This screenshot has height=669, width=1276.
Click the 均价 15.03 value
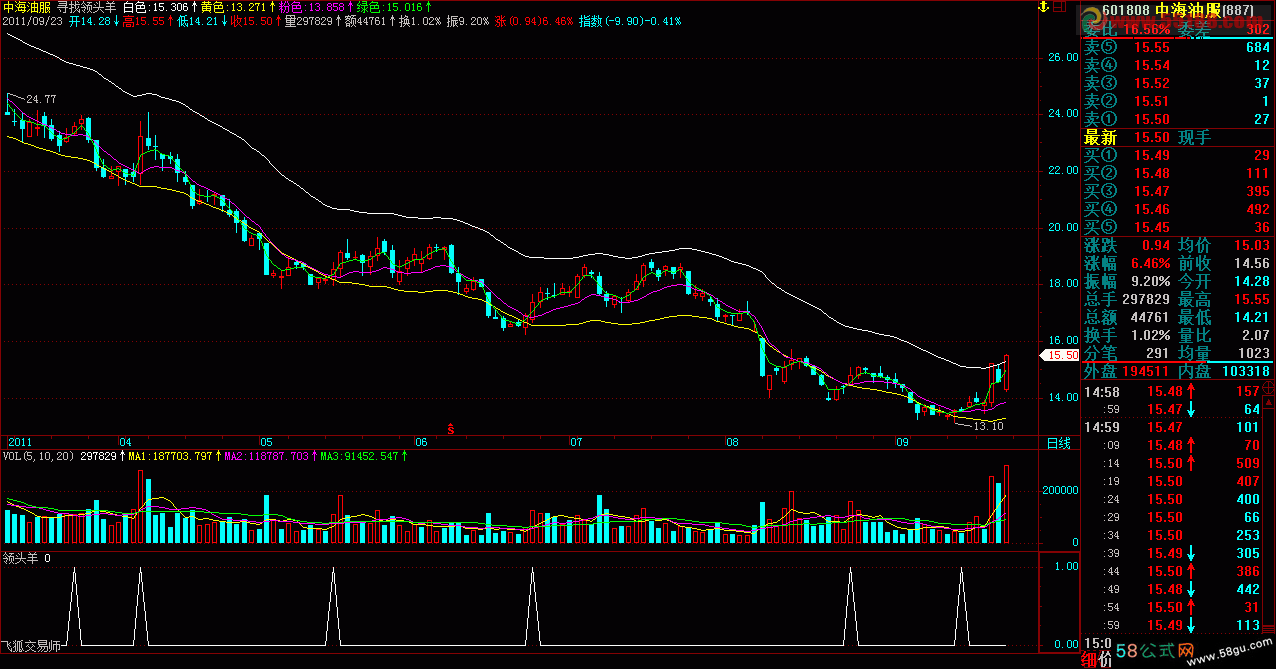click(1251, 245)
